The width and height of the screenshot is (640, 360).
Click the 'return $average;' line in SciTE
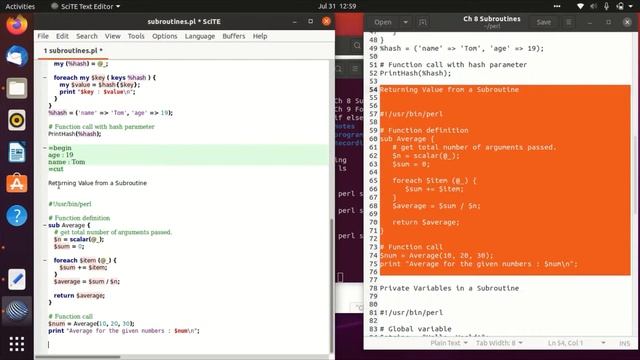pyautogui.click(x=79, y=296)
